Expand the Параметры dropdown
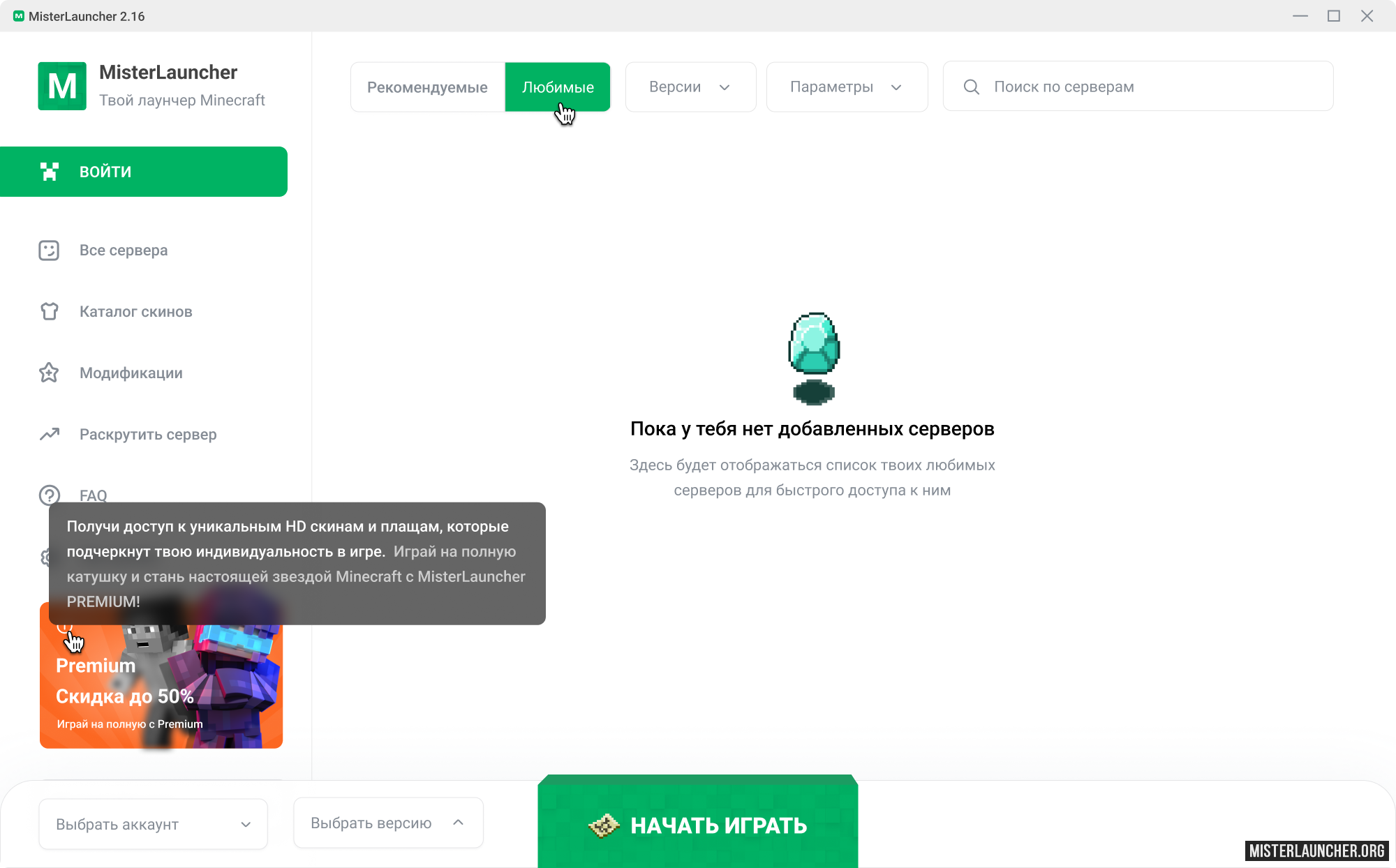Screen dimensions: 1396x868 pyautogui.click(x=847, y=87)
